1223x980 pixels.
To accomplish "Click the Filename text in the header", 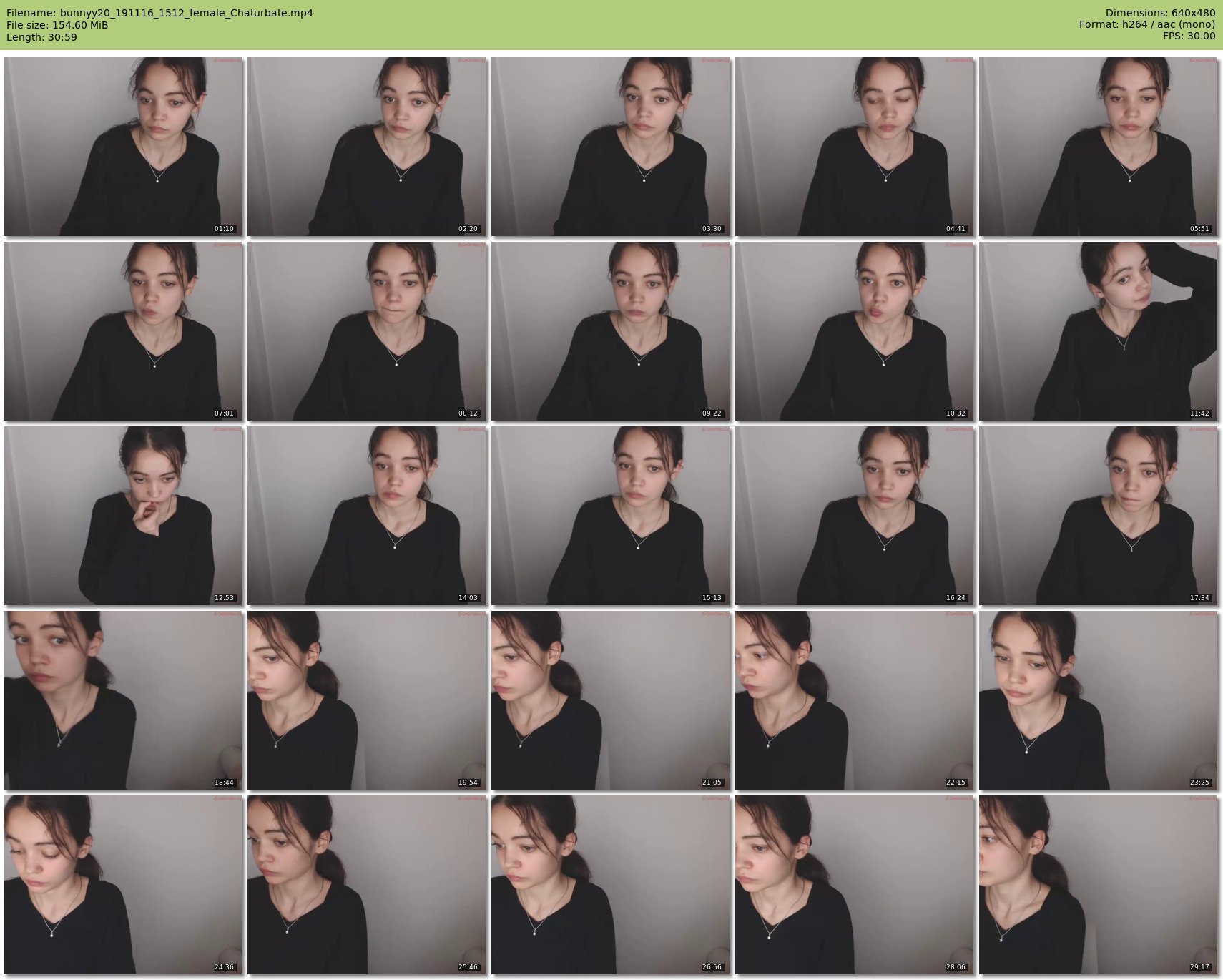I will coord(159,13).
